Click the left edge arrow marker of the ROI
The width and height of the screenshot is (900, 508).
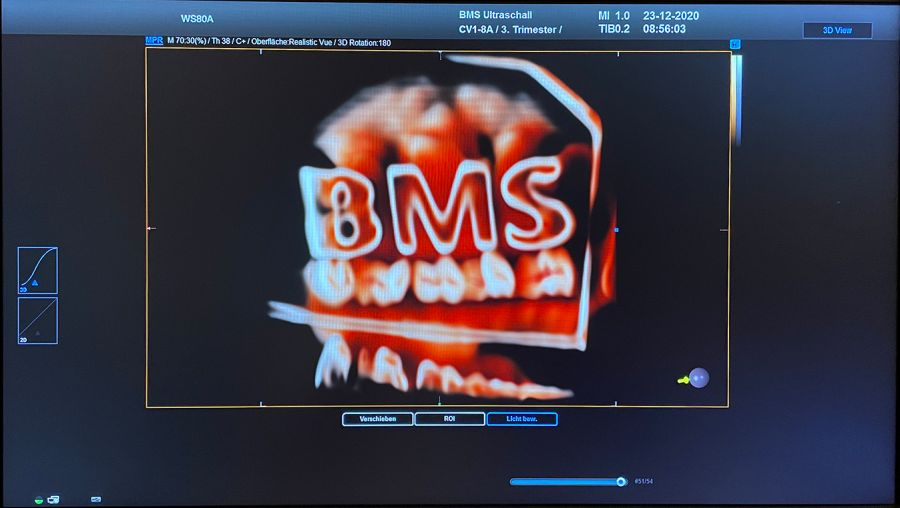pyautogui.click(x=151, y=228)
